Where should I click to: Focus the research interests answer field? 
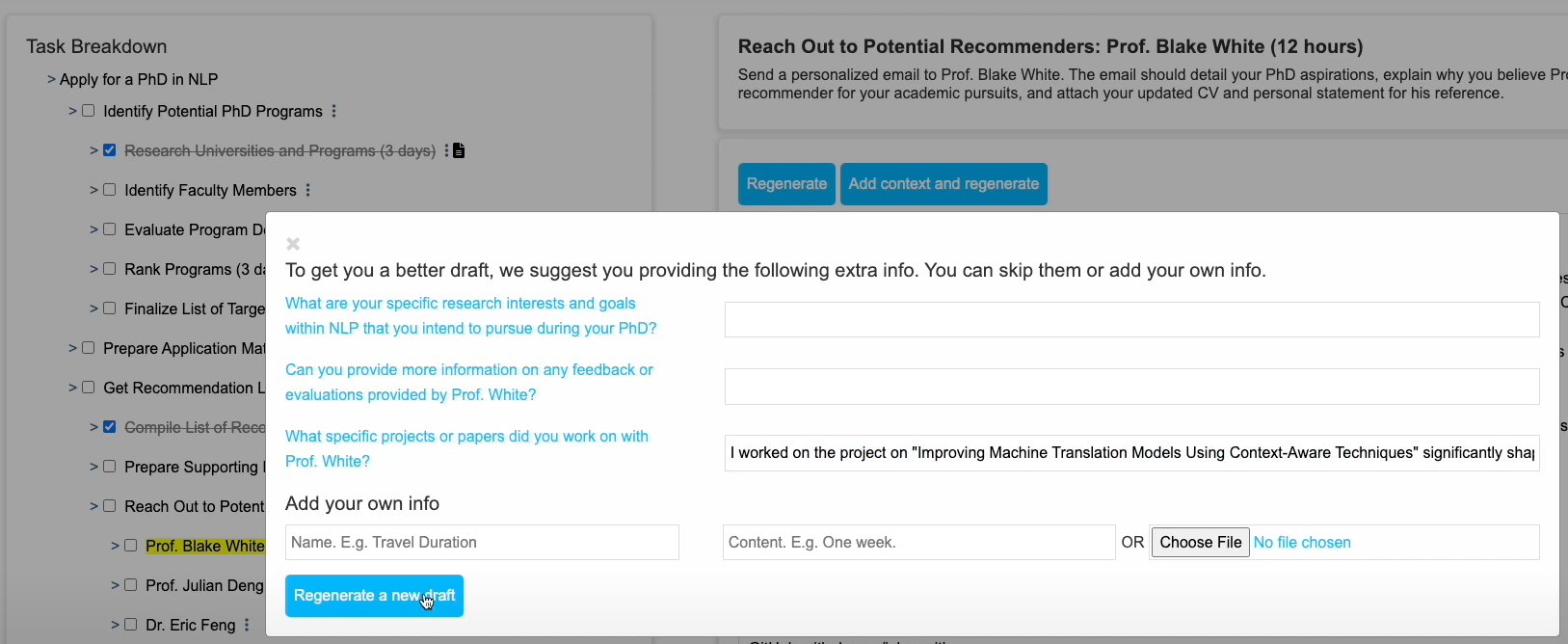point(1131,320)
